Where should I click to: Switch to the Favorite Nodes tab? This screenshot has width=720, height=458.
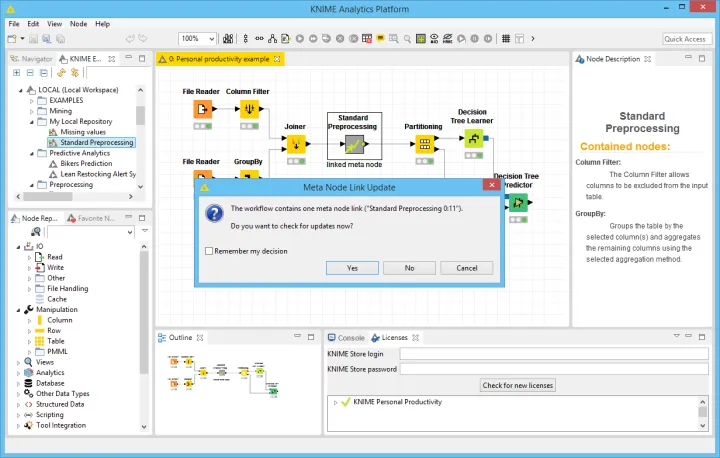tap(91, 218)
